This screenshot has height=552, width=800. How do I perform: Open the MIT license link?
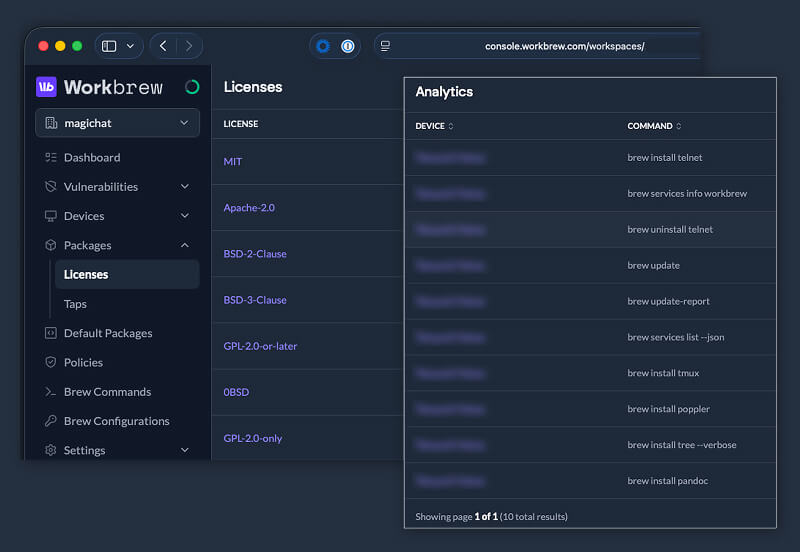(x=233, y=162)
